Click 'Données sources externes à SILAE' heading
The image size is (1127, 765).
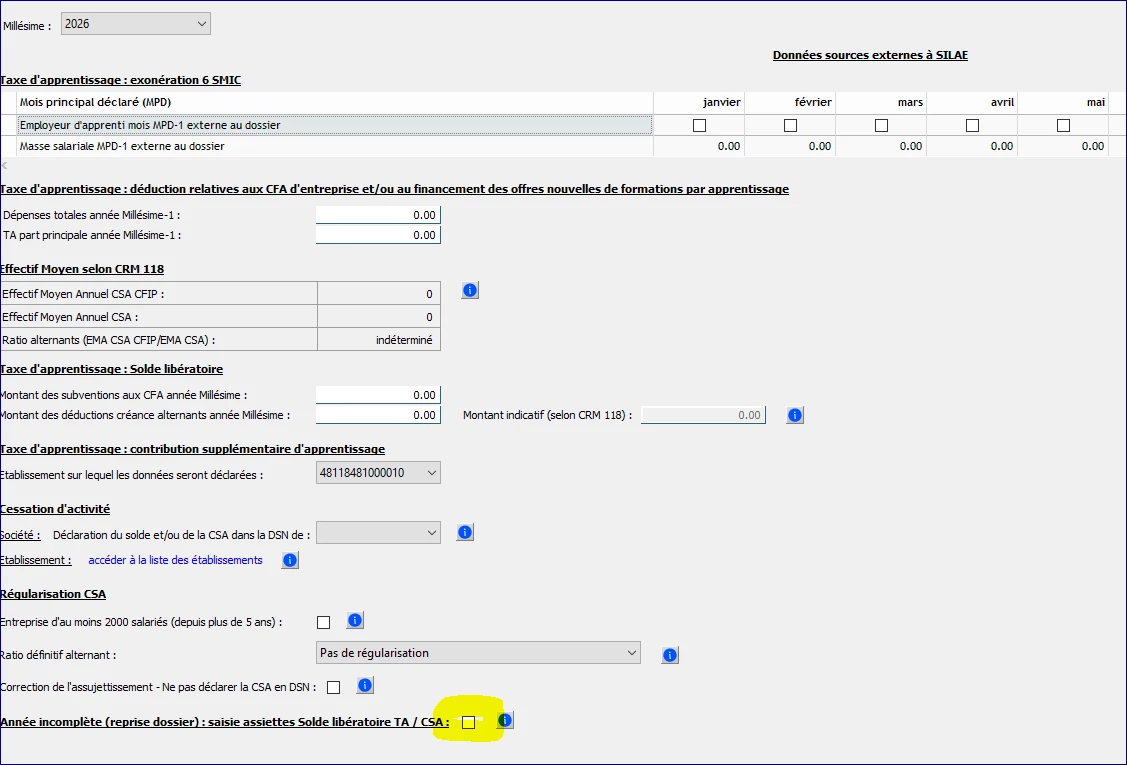pyautogui.click(x=870, y=55)
